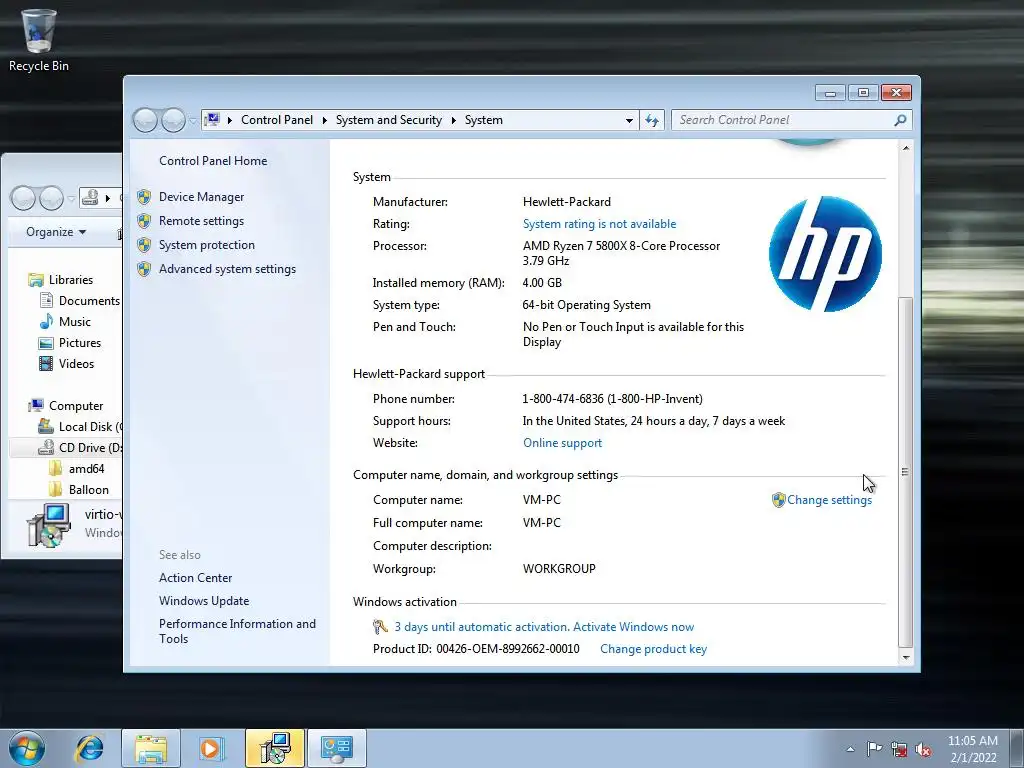The image size is (1024, 768).
Task: Open Performance Information and Tools link
Action: 237,632
